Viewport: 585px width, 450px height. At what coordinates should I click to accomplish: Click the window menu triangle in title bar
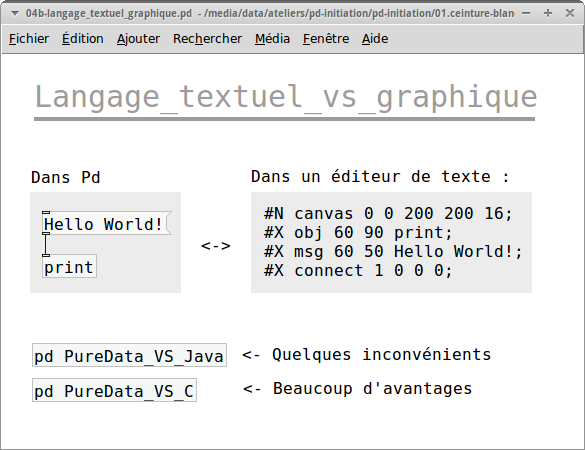(15, 14)
